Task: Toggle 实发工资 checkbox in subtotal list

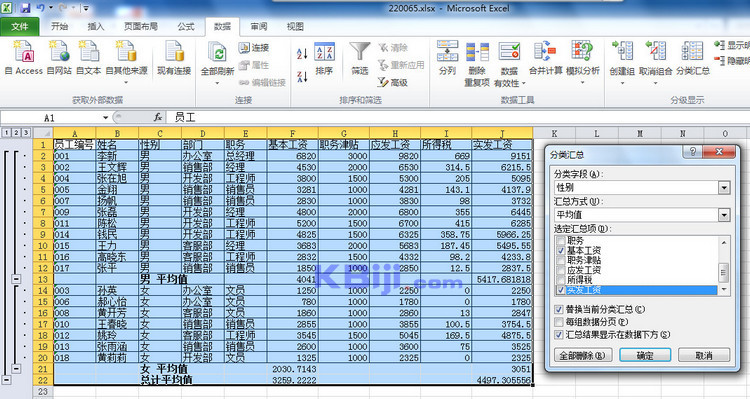Action: tap(561, 290)
